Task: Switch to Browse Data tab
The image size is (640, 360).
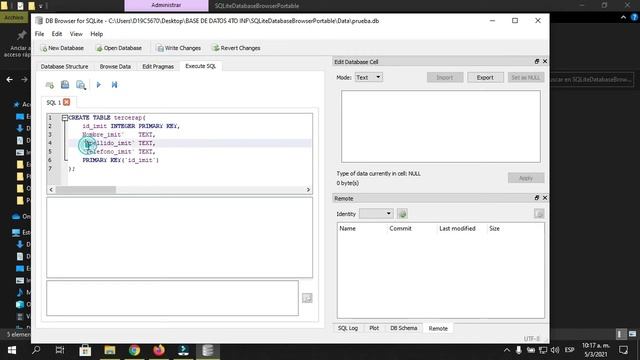Action: (x=115, y=67)
